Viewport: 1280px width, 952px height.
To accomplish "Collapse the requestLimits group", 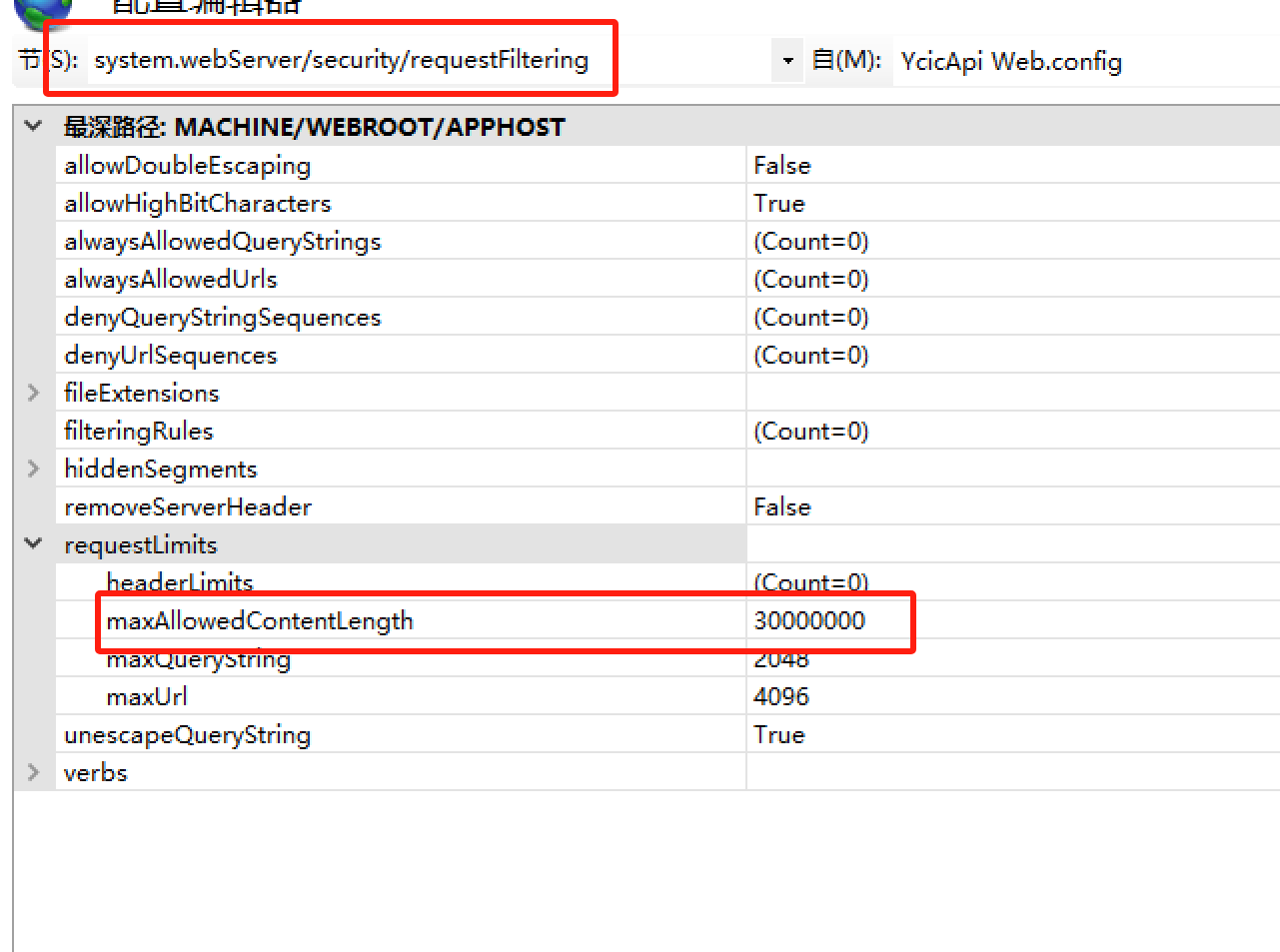I will 33,544.
